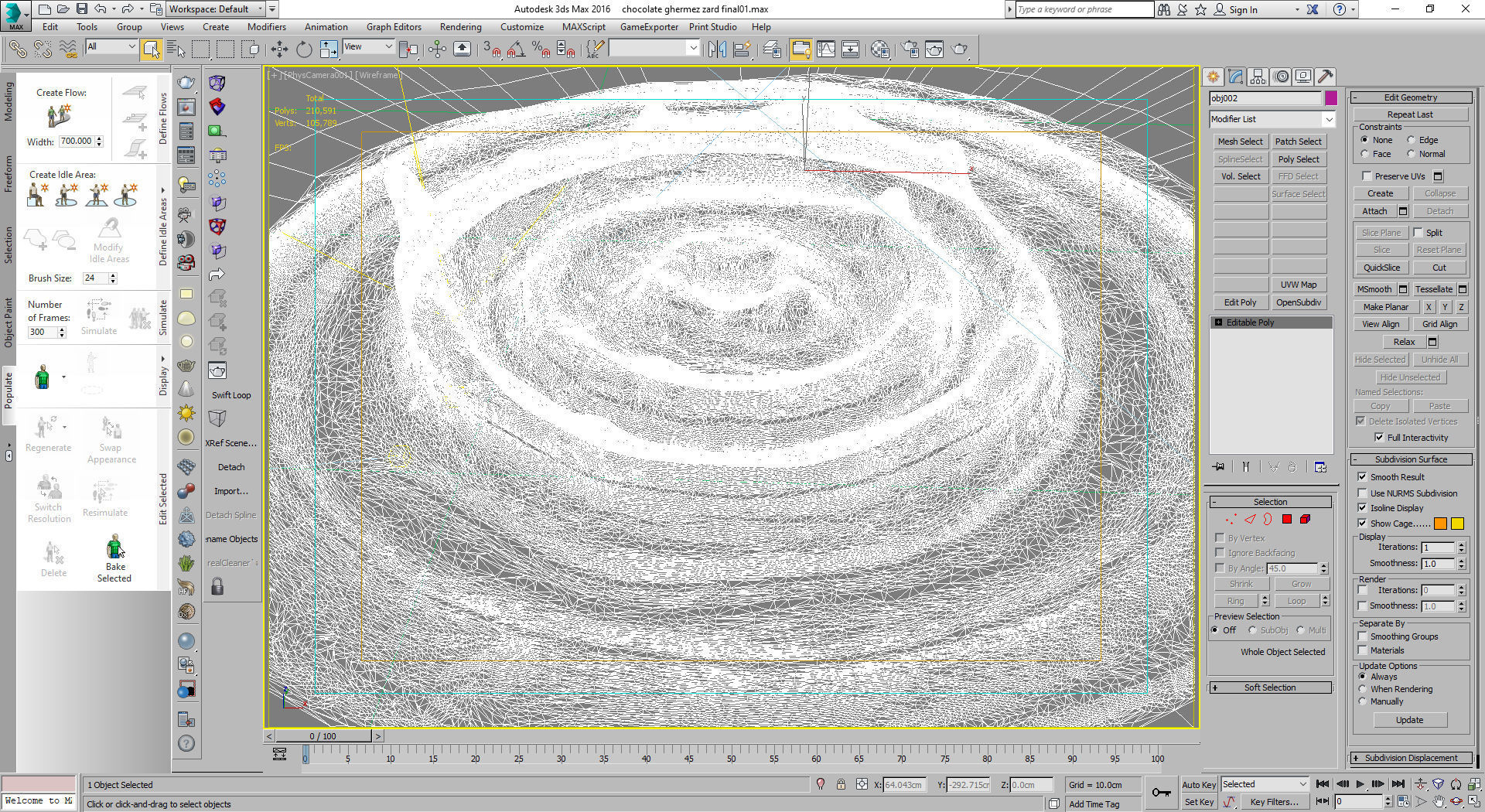
Task: Click the orange Show Cage color swatch
Action: 1440,524
